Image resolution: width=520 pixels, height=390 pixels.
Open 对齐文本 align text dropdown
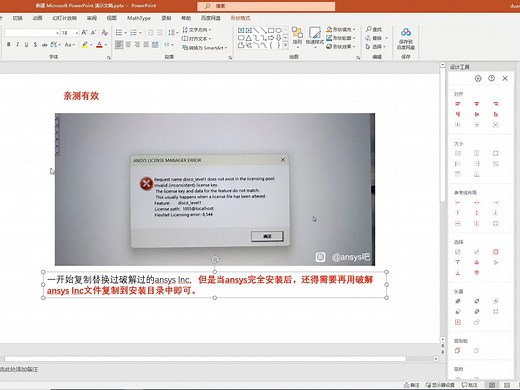pos(196,39)
